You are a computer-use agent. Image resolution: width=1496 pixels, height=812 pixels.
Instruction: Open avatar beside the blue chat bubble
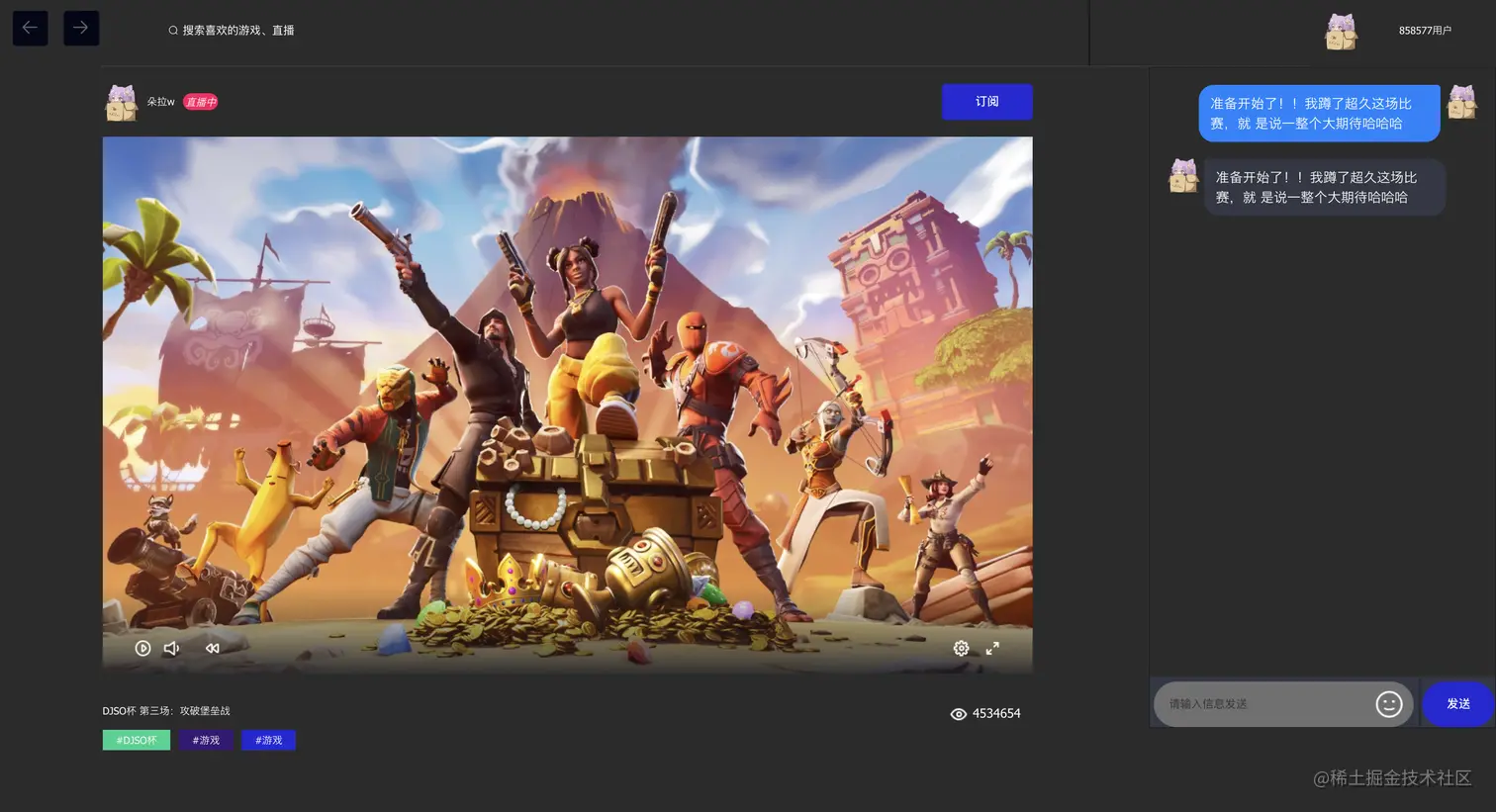pos(1462,103)
